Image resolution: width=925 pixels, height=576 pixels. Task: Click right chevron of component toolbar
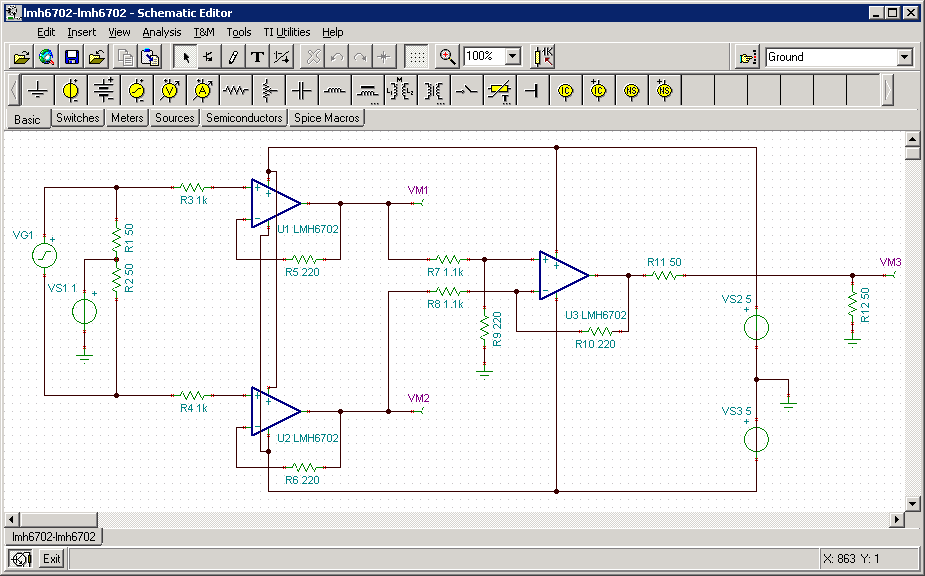pos(887,90)
